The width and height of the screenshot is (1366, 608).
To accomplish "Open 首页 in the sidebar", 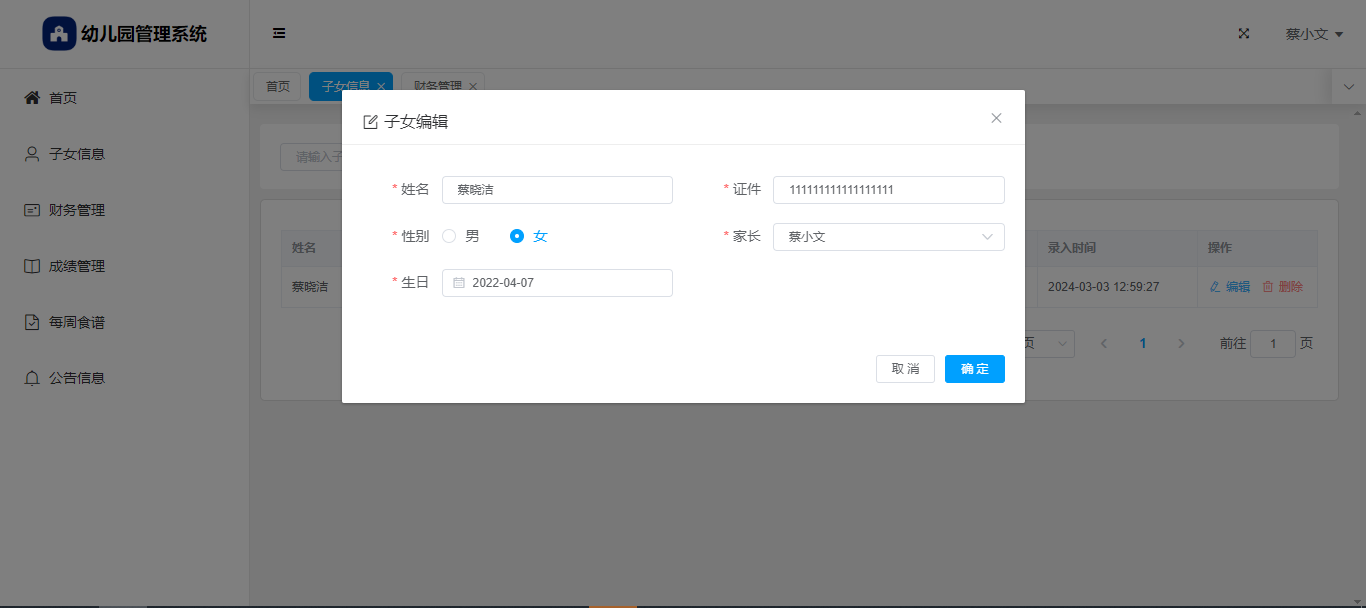I will [x=124, y=98].
